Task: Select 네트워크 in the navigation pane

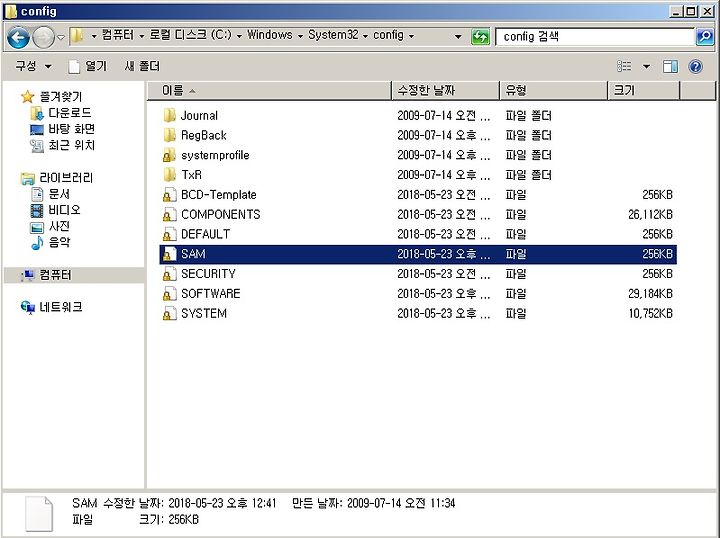Action: pyautogui.click(x=61, y=307)
